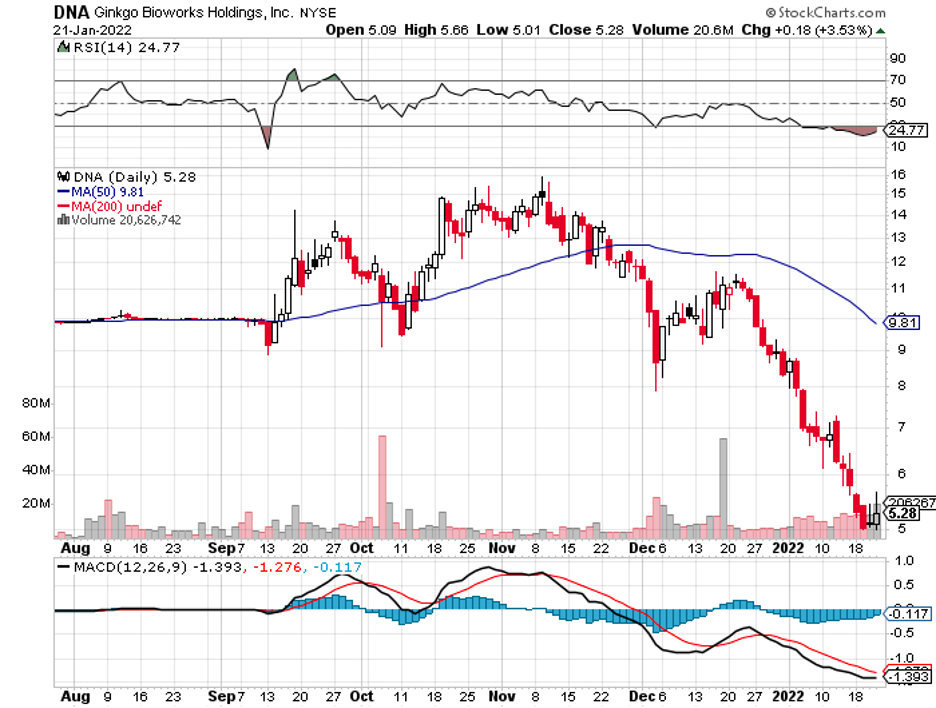Click the 16 price axis label
This screenshot has height=708, width=936.
898,174
